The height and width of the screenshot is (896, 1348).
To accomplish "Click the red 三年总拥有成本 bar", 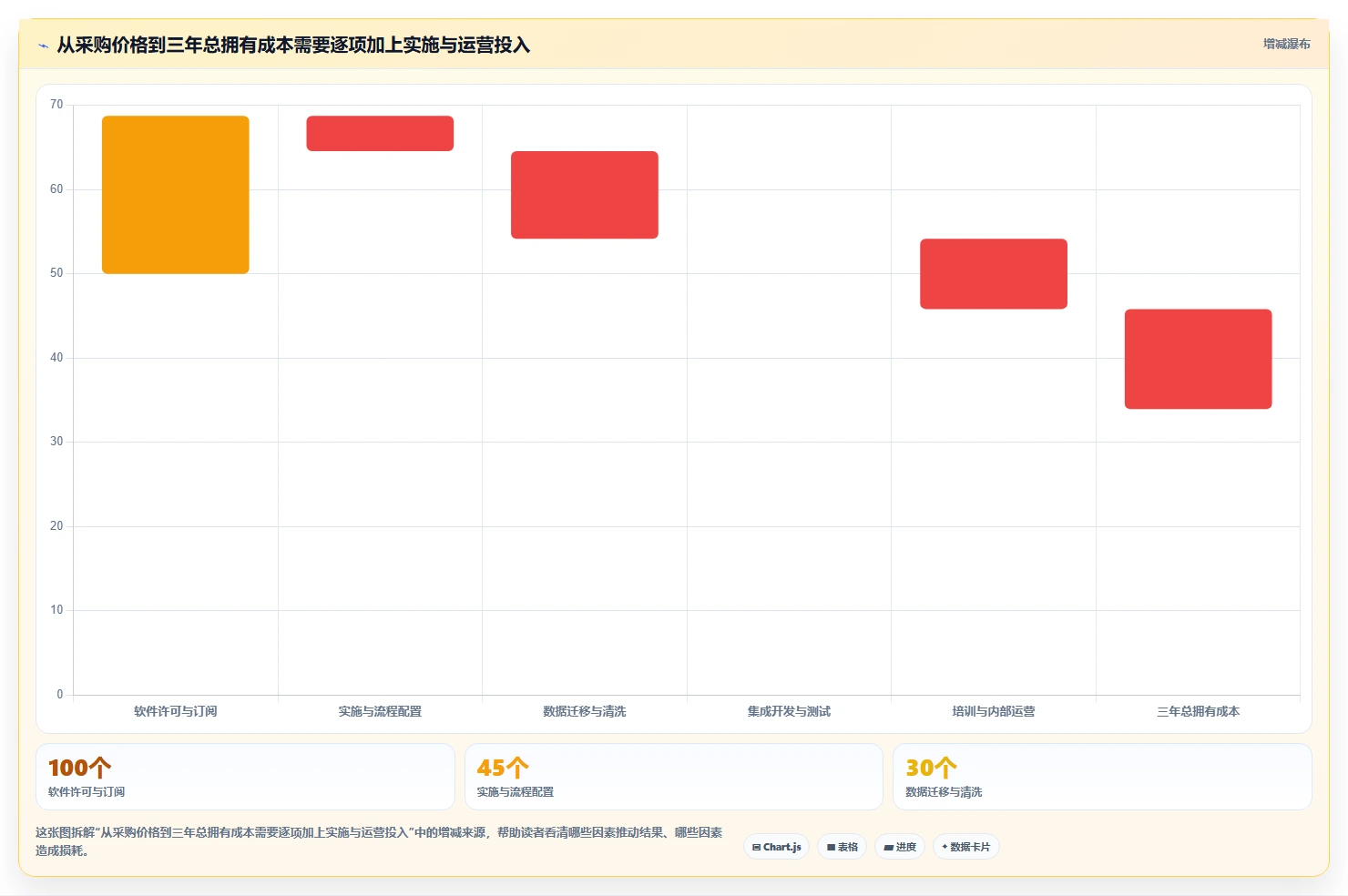I will click(x=1198, y=359).
